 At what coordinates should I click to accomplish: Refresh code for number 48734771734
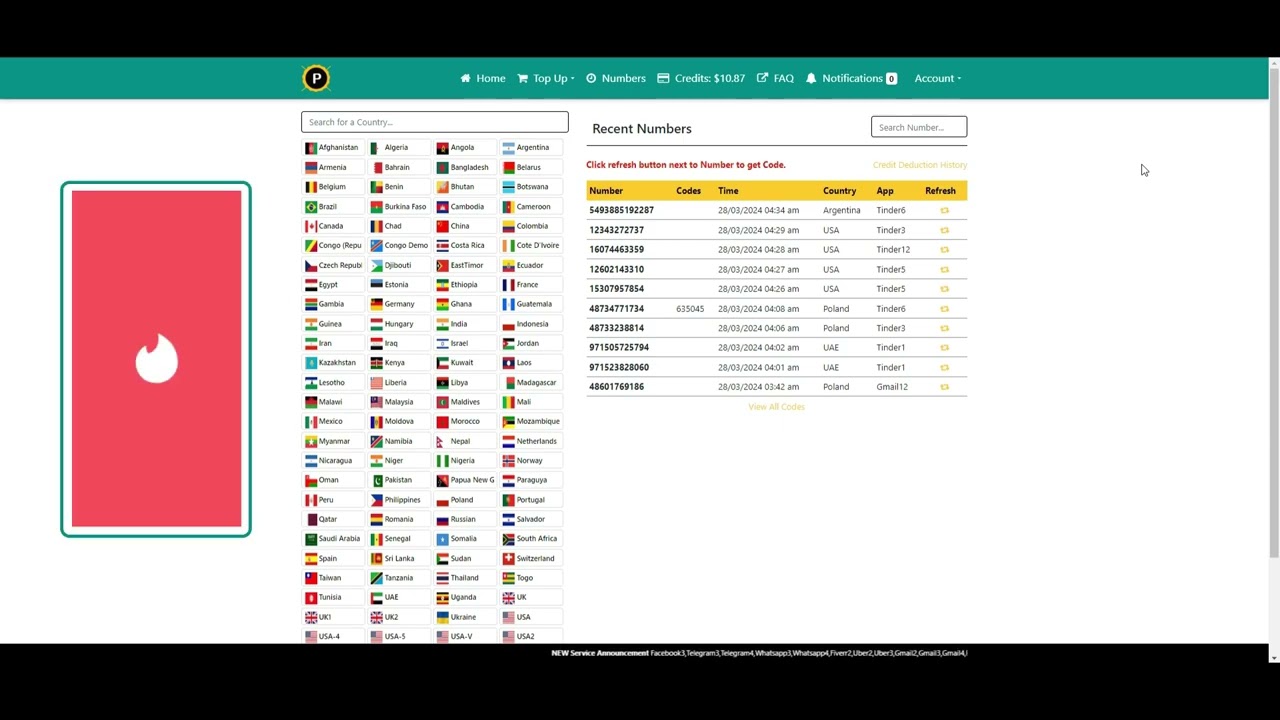point(944,309)
